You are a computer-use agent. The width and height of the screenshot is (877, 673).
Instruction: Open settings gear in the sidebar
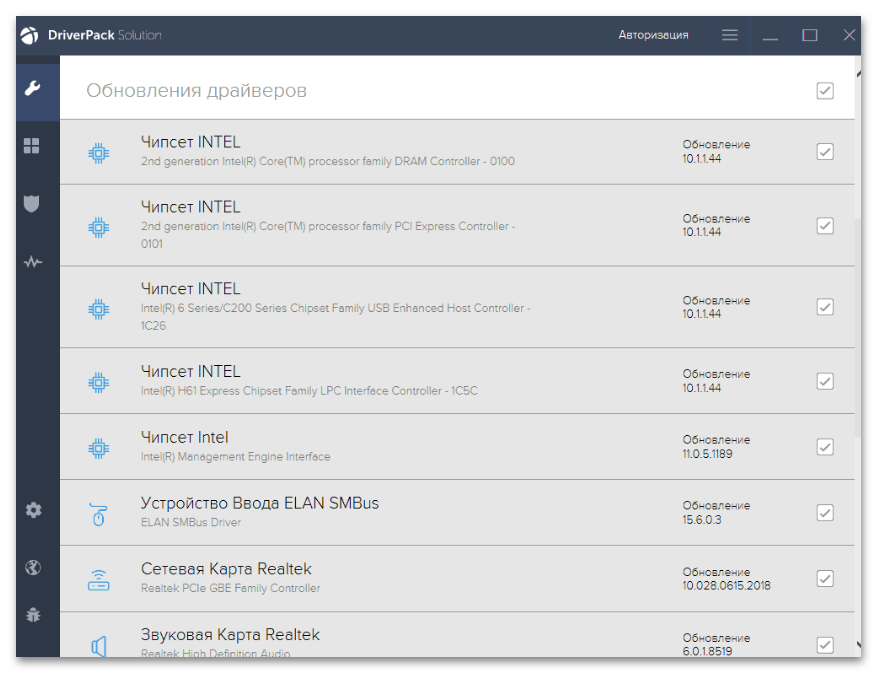tap(34, 510)
